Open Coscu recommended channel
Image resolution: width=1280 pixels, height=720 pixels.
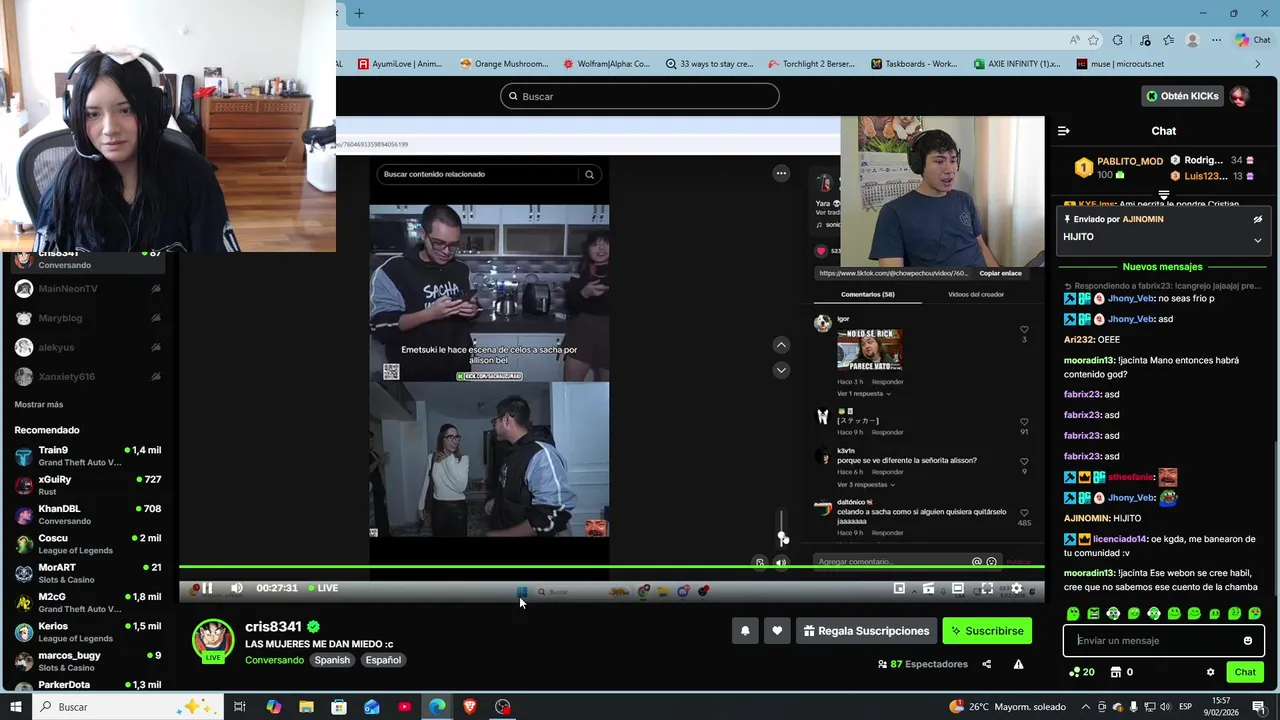(89, 544)
